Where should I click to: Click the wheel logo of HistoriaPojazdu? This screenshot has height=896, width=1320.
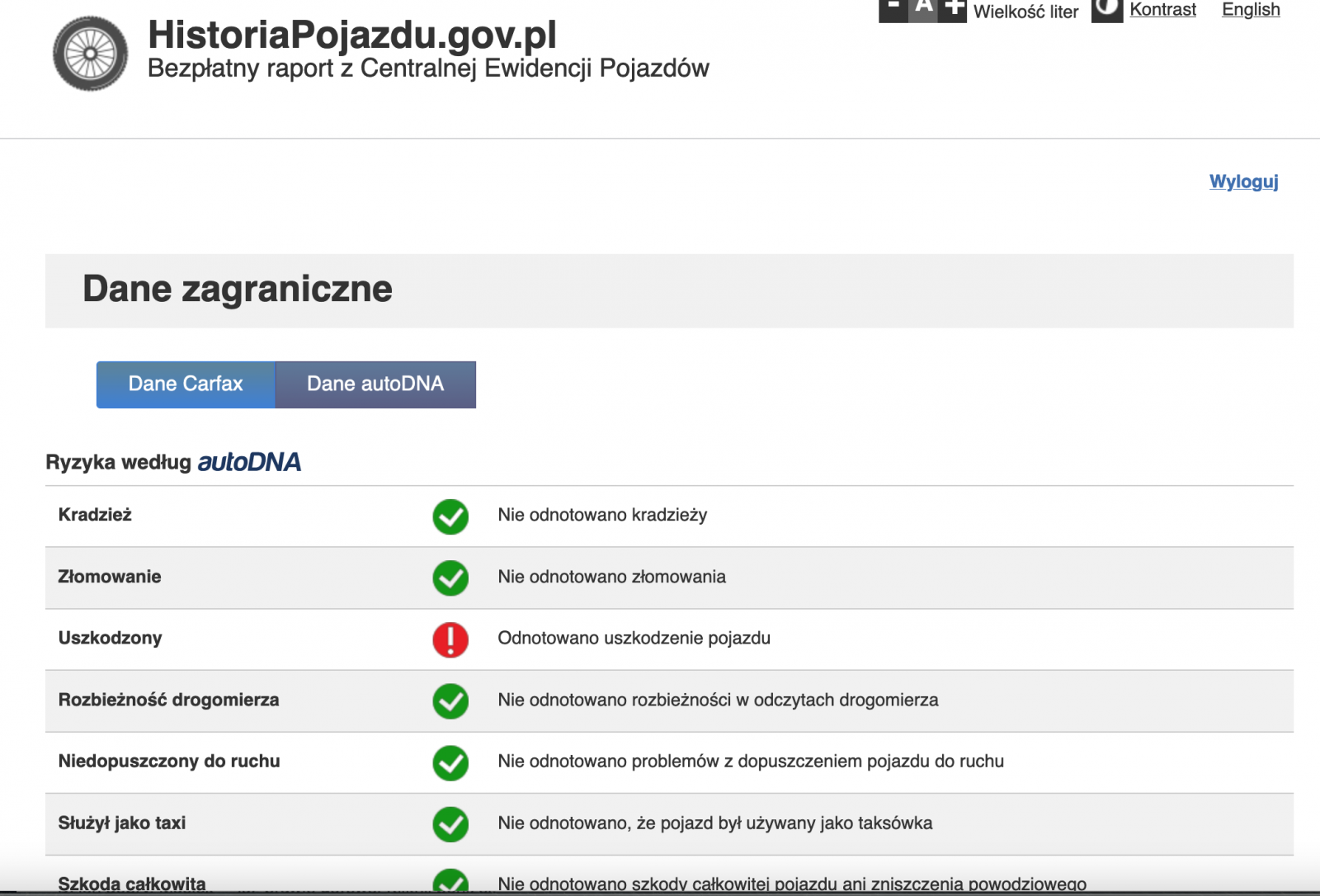click(x=90, y=54)
